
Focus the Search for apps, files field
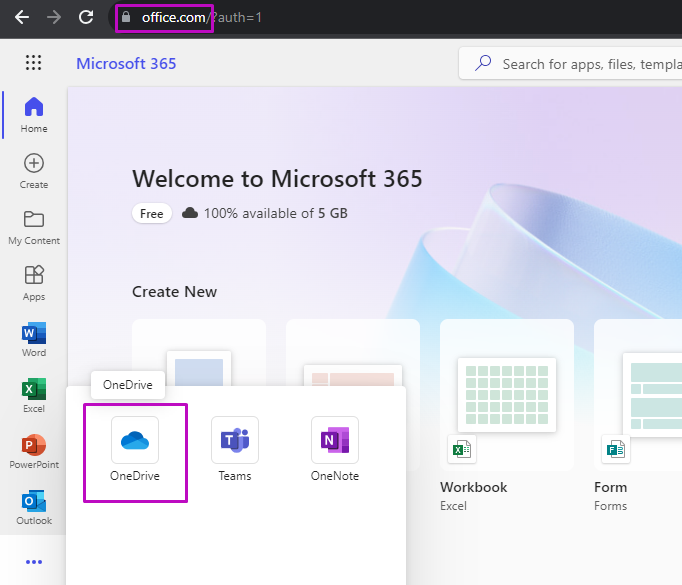pyautogui.click(x=571, y=64)
